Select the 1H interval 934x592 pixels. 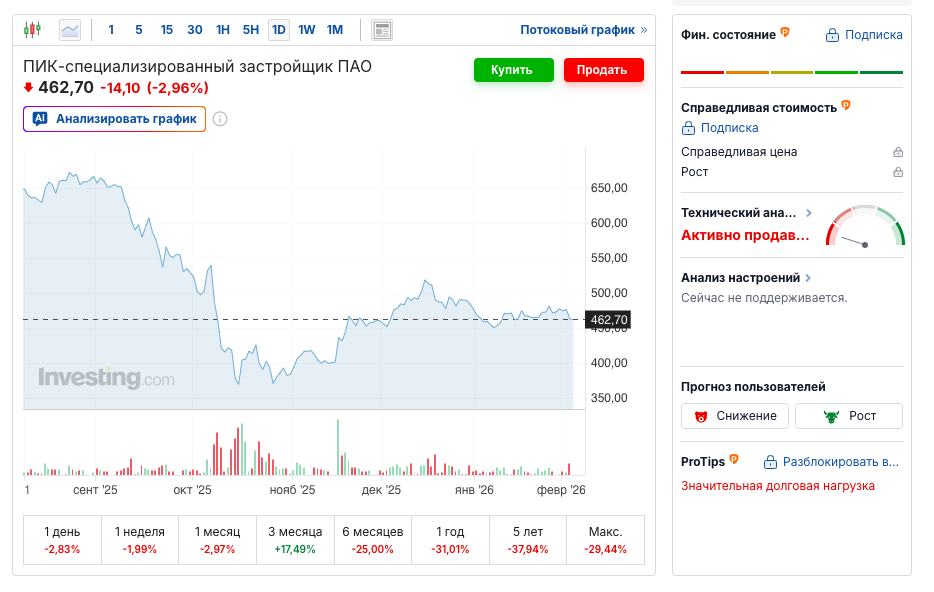223,30
